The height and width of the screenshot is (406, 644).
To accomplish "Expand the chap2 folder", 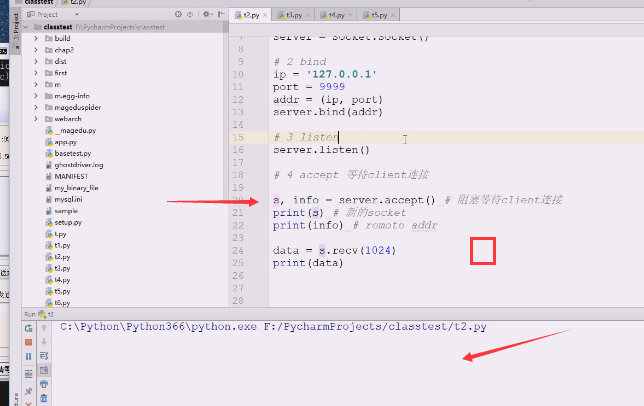I will tap(36, 50).
